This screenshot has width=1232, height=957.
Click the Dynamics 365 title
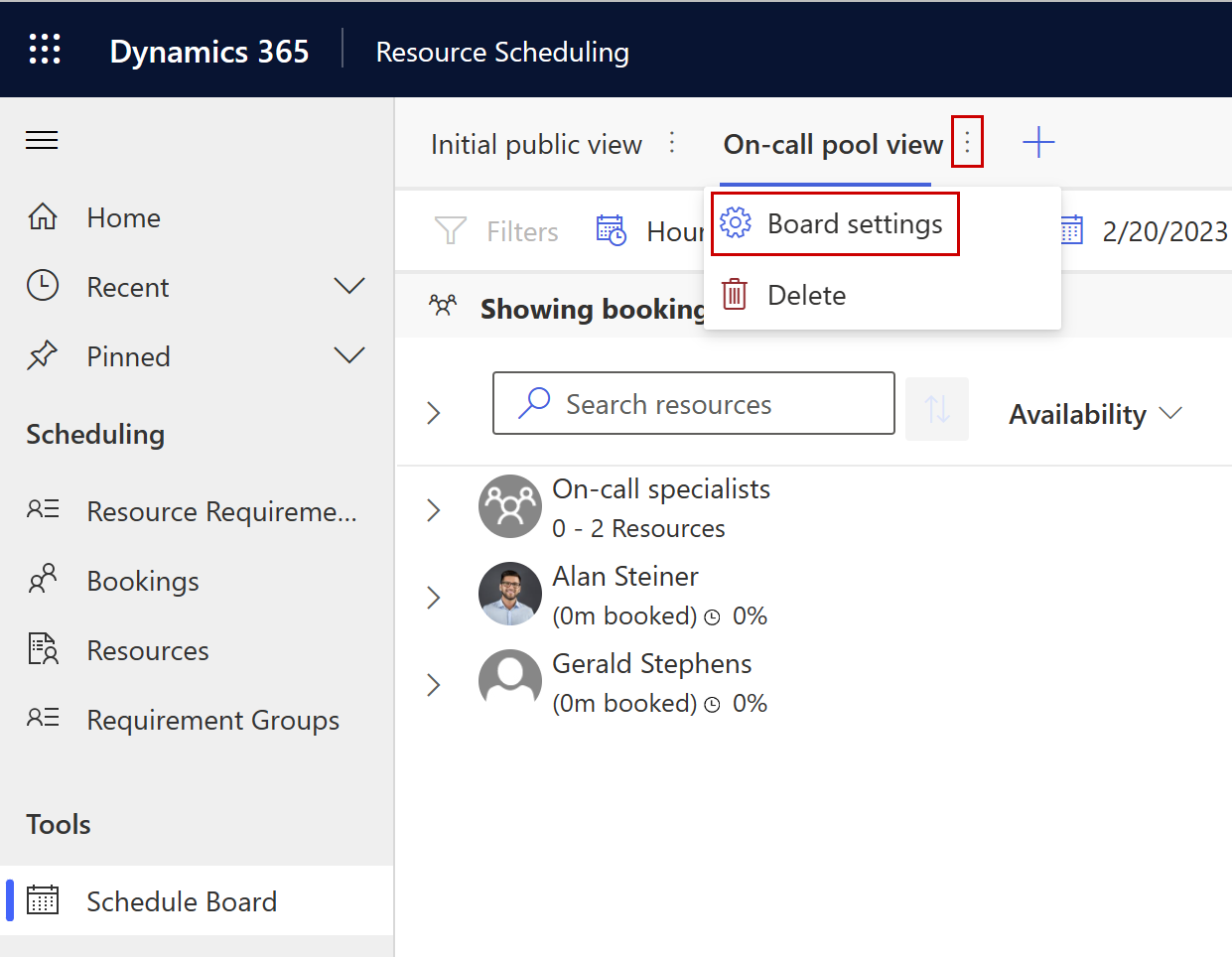(209, 52)
